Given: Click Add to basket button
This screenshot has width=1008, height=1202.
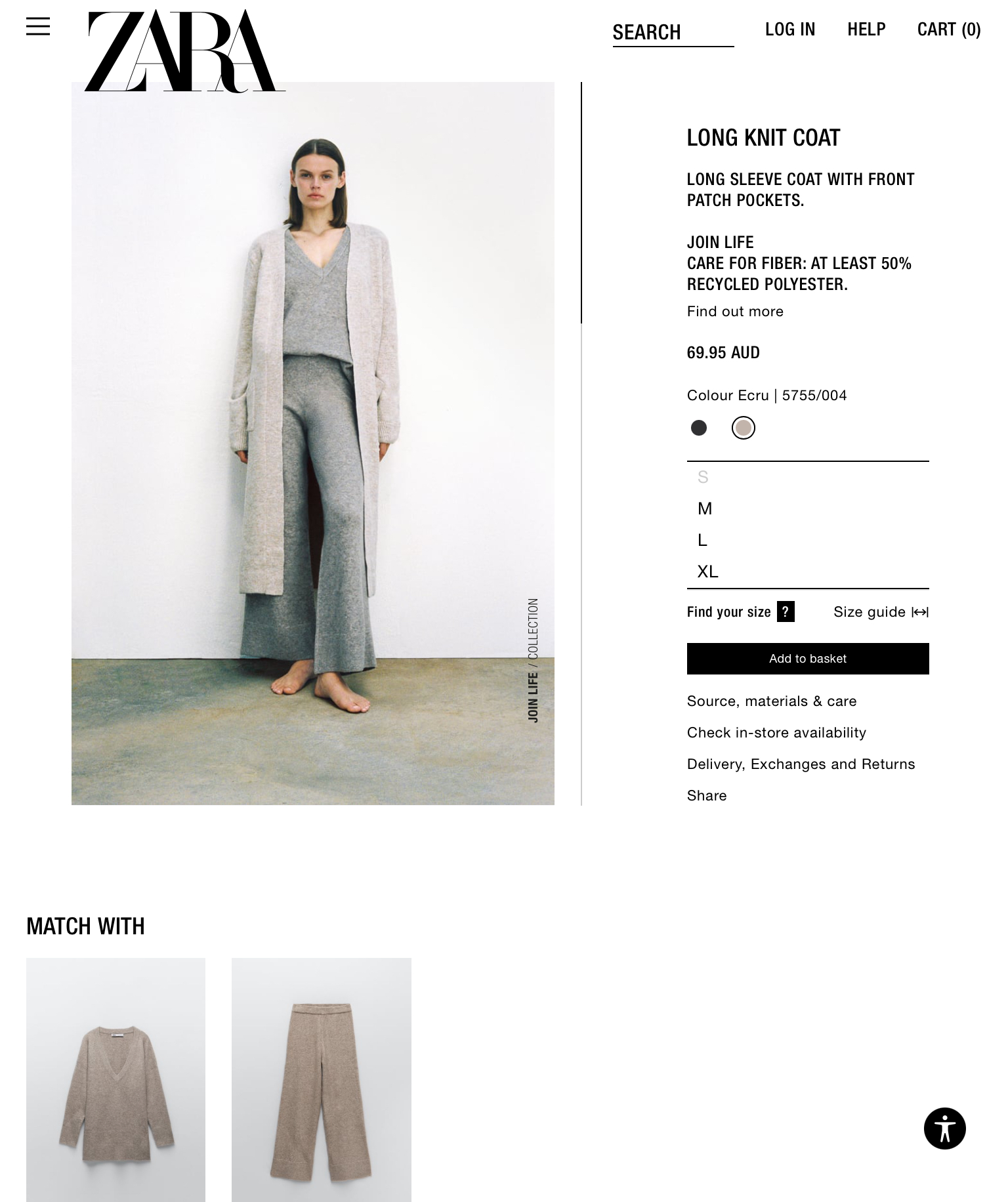Looking at the screenshot, I should [808, 659].
